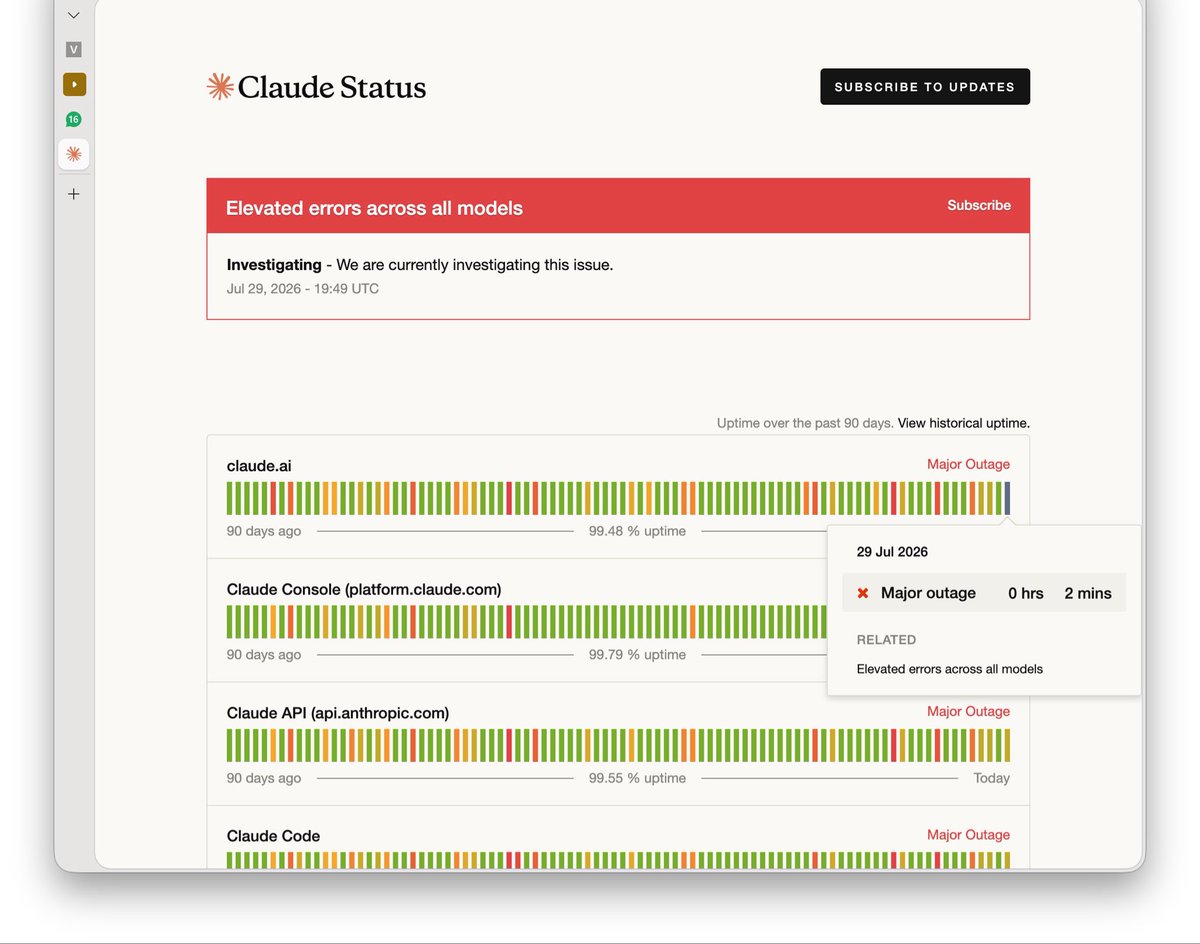Click 90 days ago label under Claude API
The height and width of the screenshot is (944, 1200).
click(264, 778)
